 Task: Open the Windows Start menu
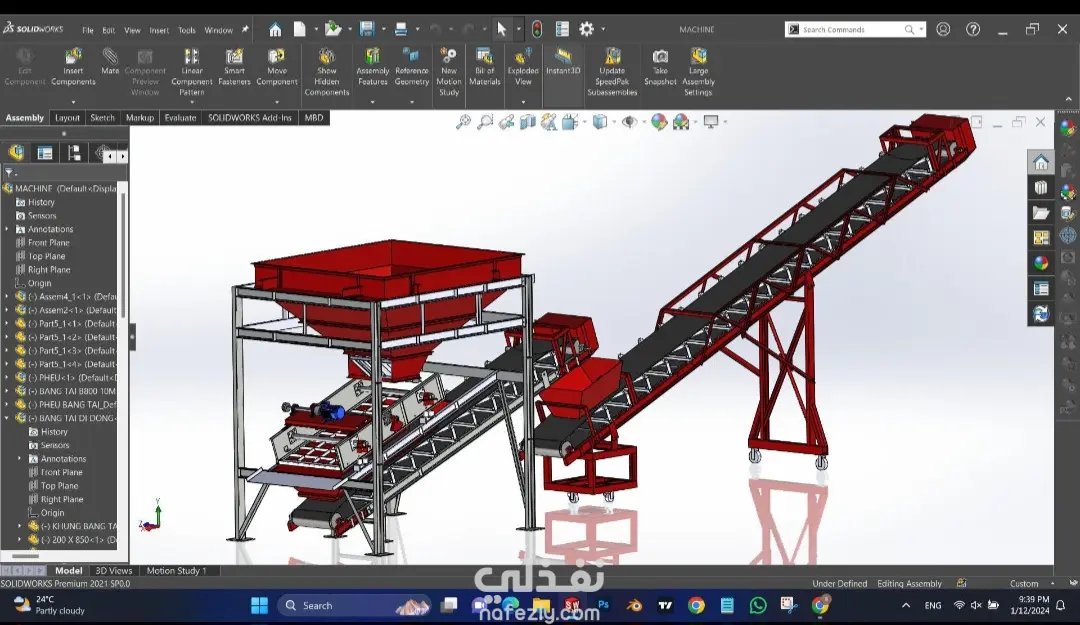point(260,606)
